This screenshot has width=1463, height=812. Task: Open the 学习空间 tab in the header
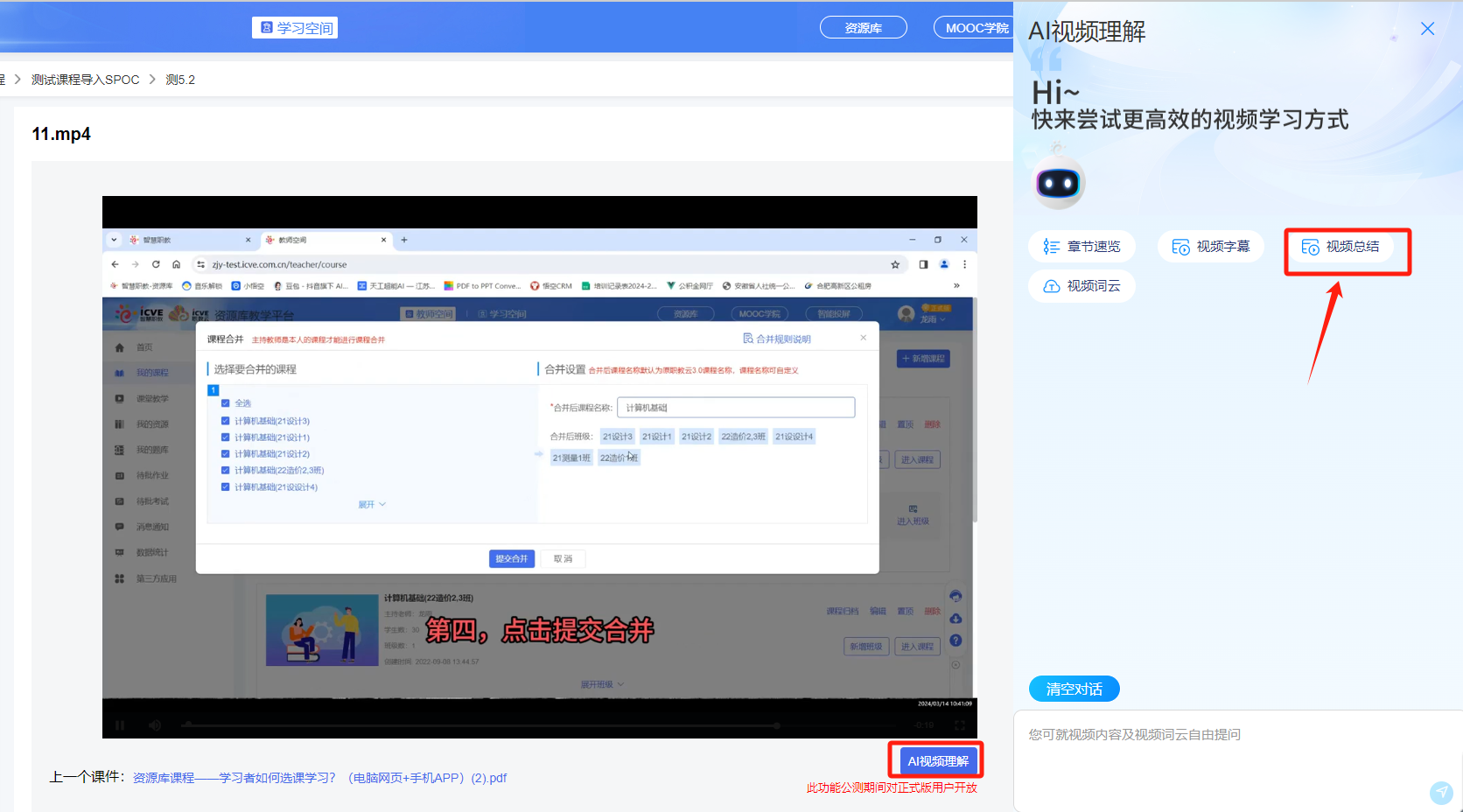(x=295, y=28)
